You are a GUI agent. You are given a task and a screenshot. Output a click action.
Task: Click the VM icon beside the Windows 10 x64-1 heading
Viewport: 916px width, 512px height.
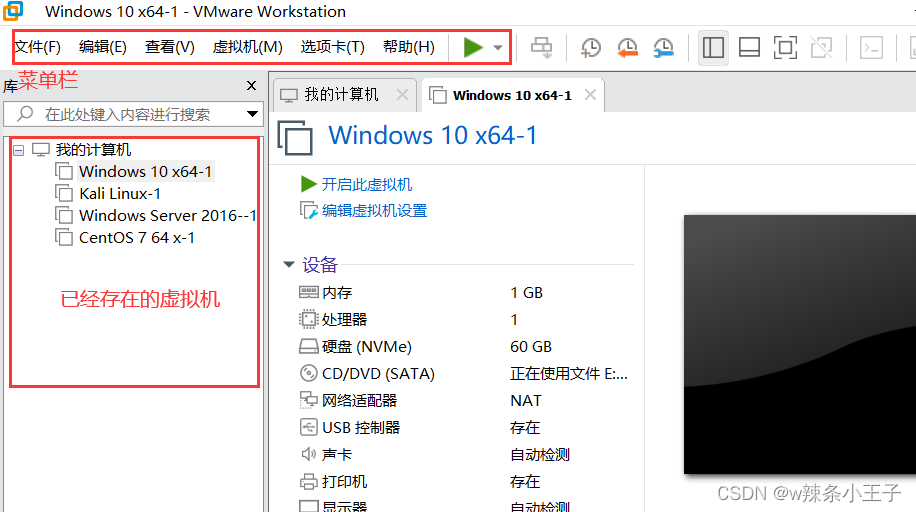[294, 137]
